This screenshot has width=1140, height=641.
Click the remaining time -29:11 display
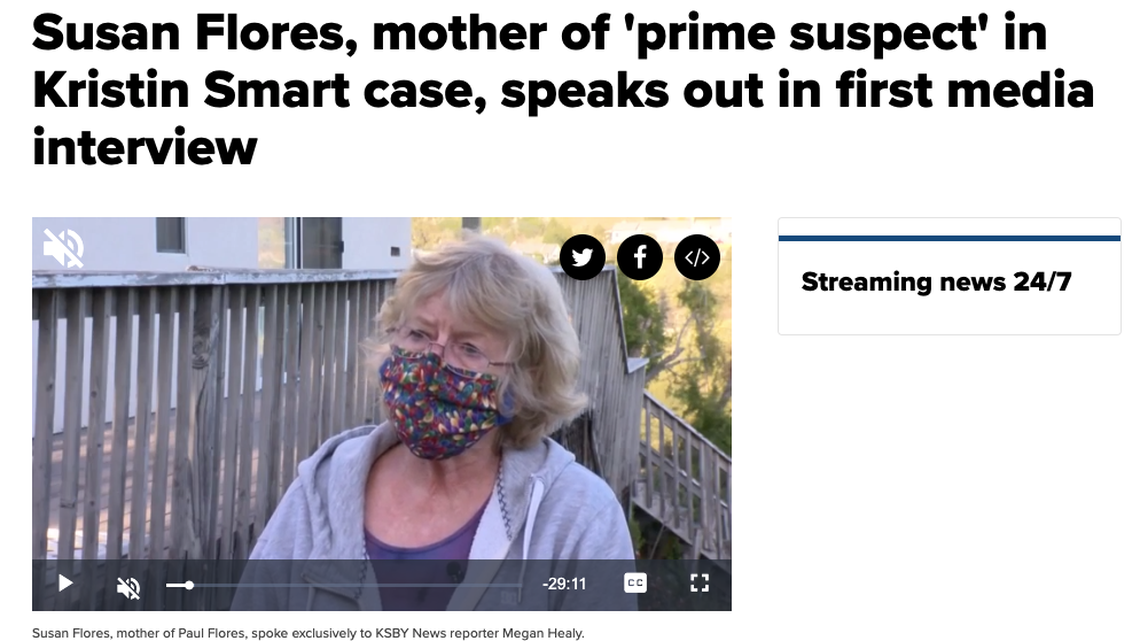pyautogui.click(x=564, y=584)
